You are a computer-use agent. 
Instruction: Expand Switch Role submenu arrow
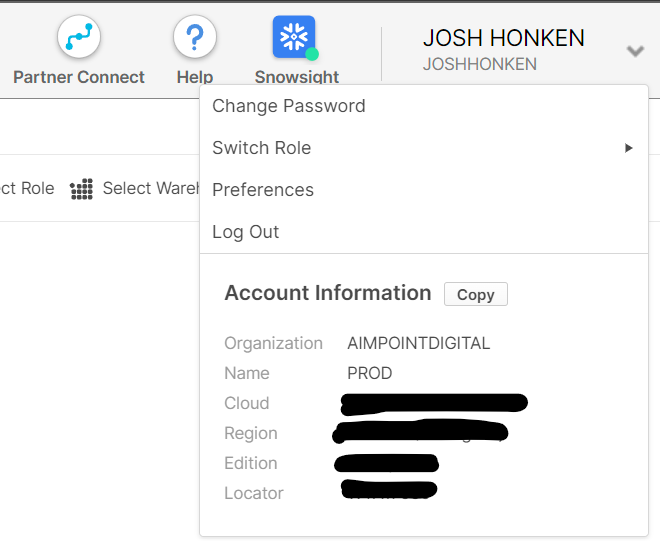pos(628,148)
